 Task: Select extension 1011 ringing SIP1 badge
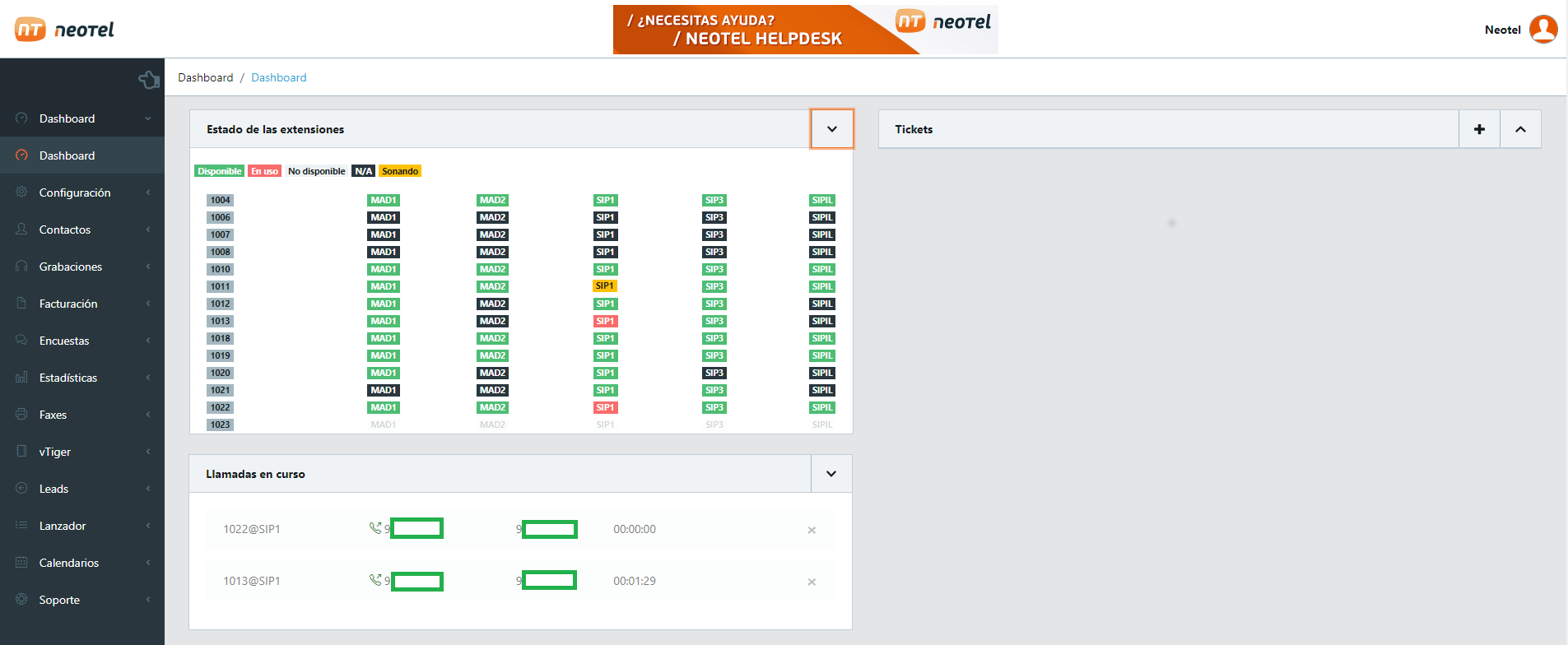pos(605,286)
